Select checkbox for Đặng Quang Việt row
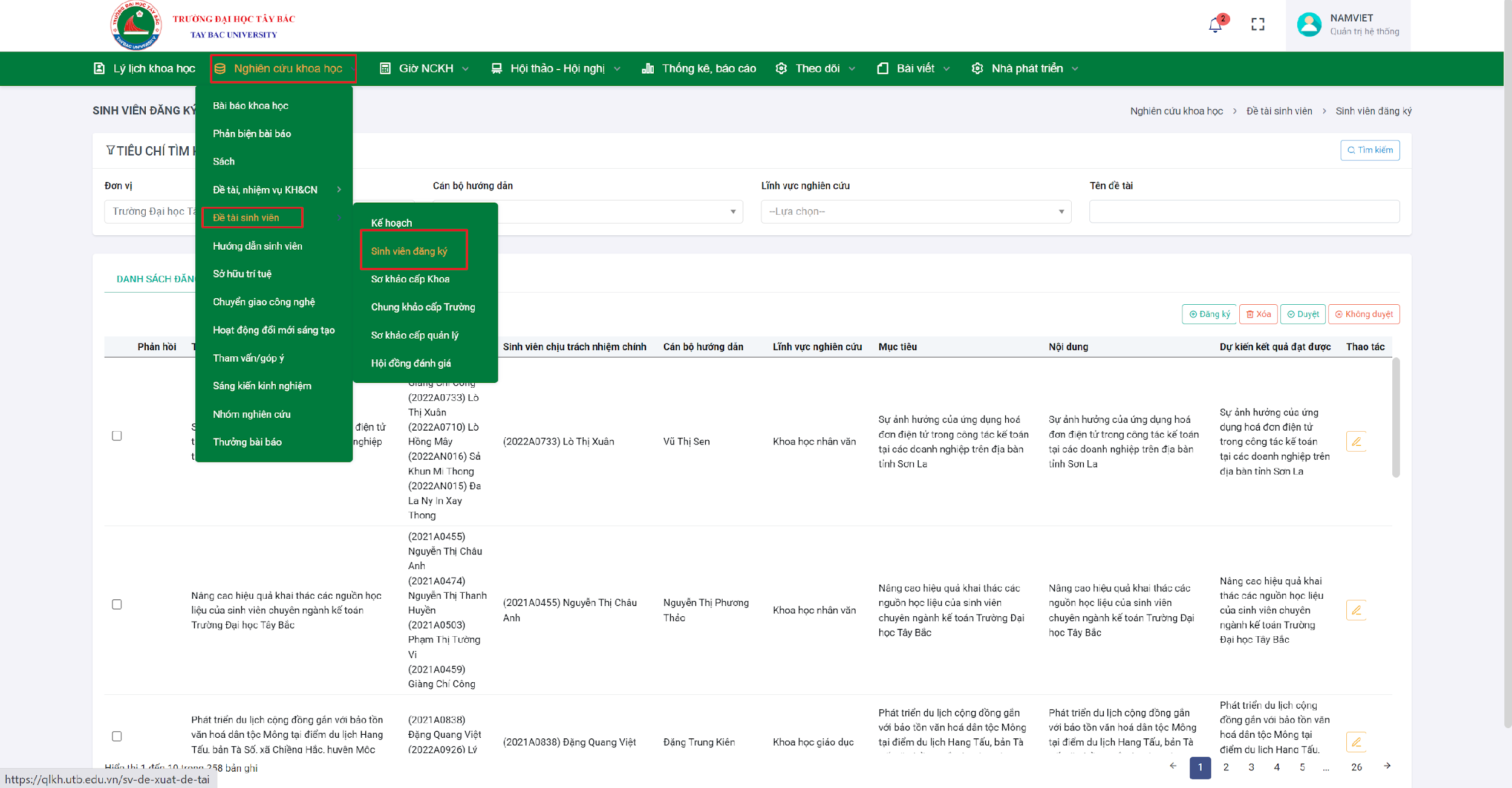Image resolution: width=1512 pixels, height=788 pixels. 117,736
